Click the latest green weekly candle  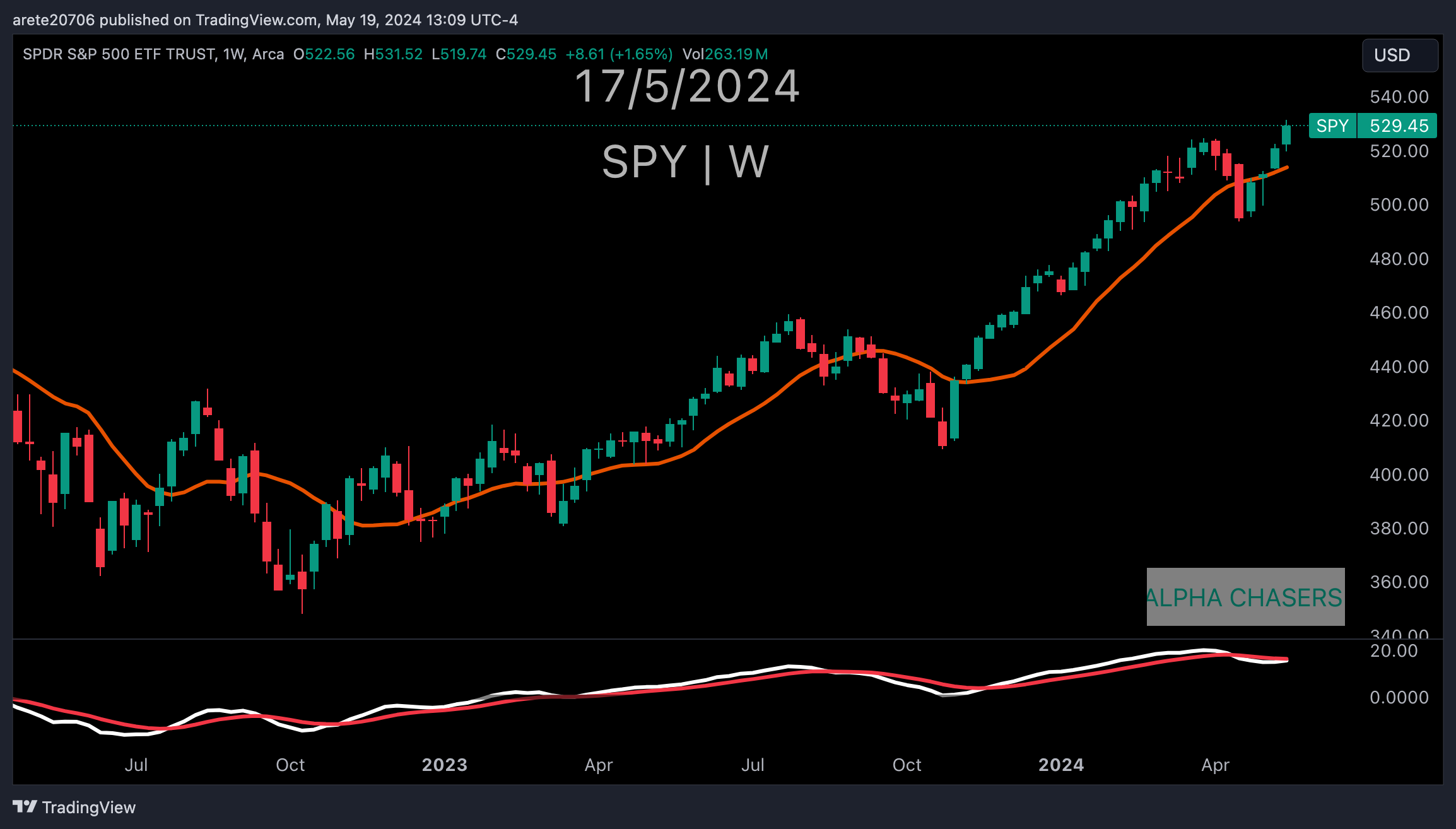click(1286, 135)
